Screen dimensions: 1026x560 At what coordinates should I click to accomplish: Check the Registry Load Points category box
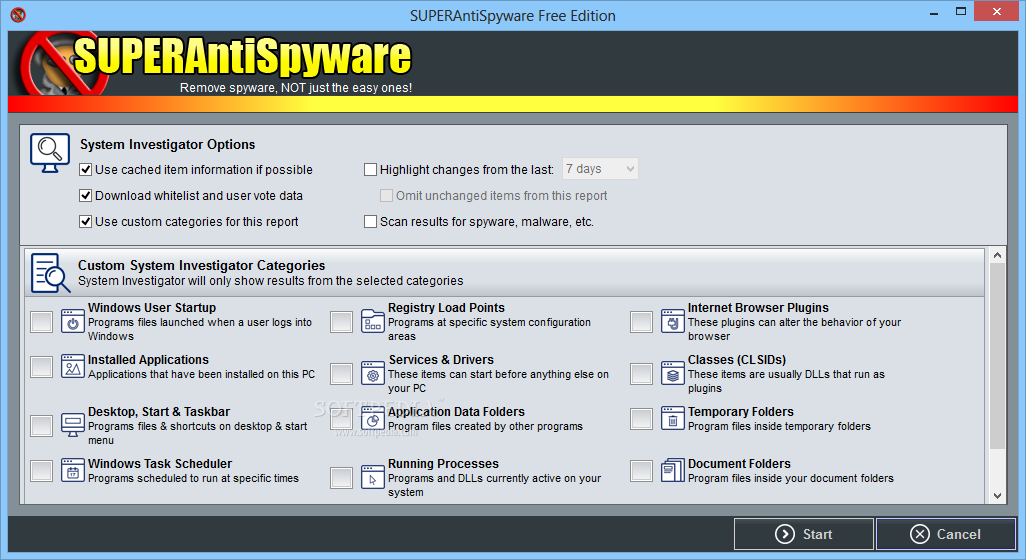[x=341, y=322]
